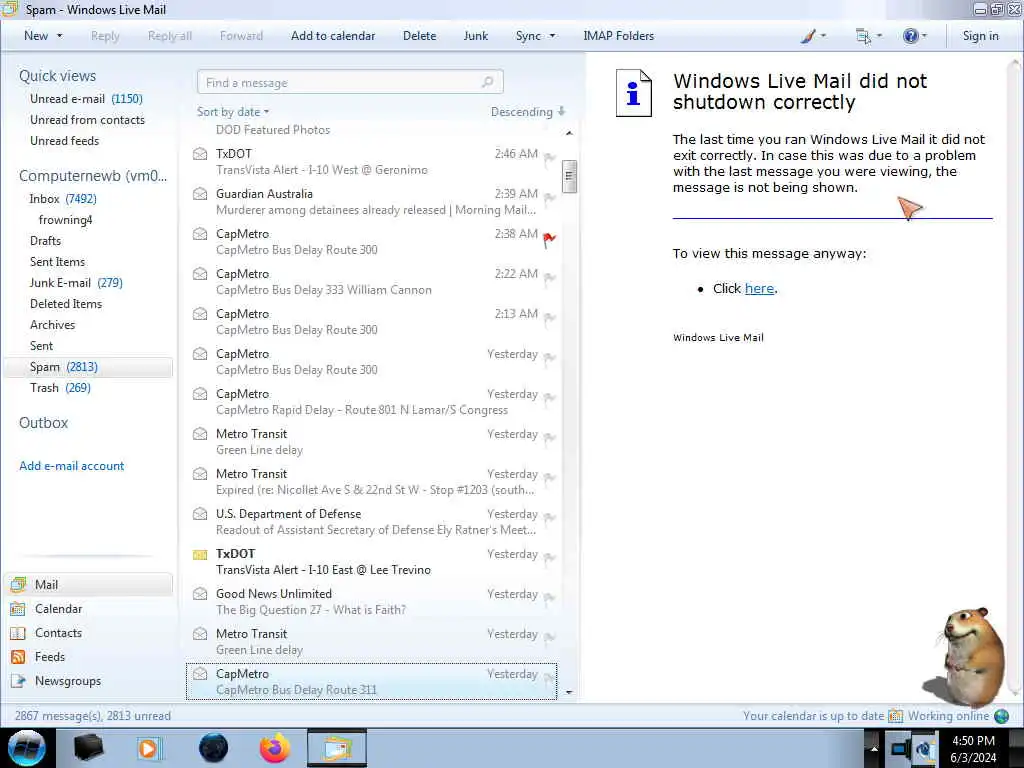
Task: Click envelope icon of U.S. Department of Defense
Action: [x=200, y=514]
